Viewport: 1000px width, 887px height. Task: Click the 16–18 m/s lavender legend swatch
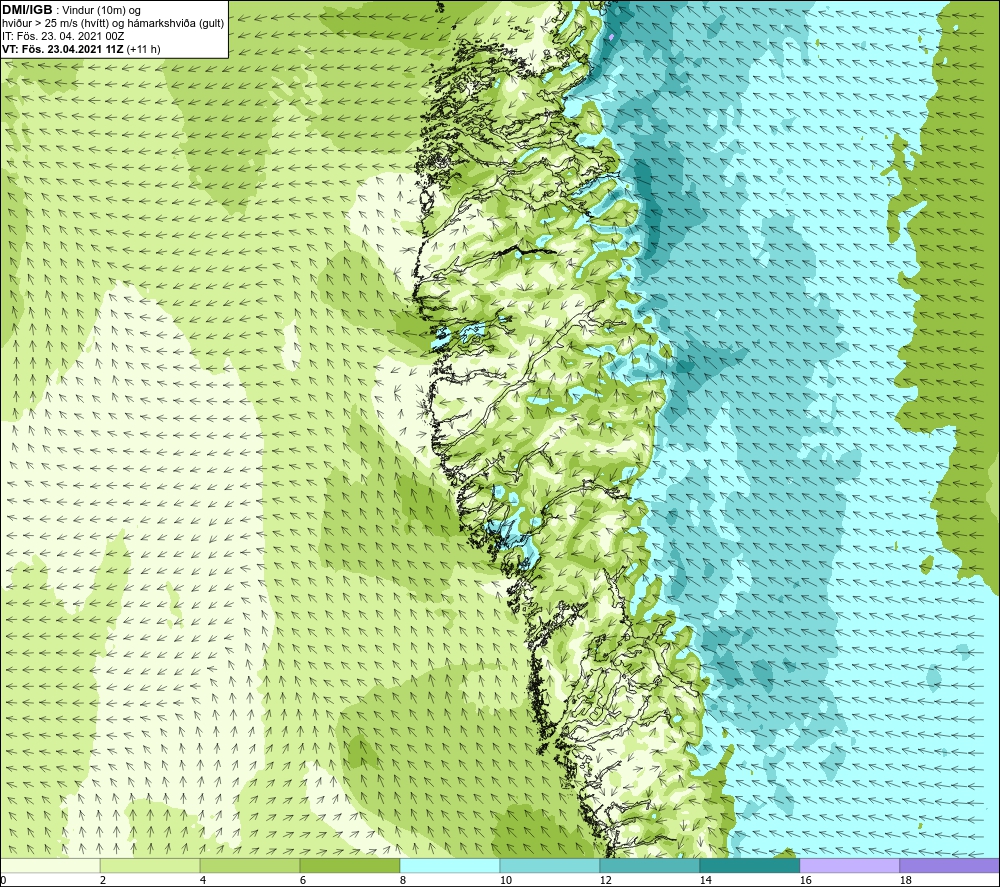click(849, 866)
